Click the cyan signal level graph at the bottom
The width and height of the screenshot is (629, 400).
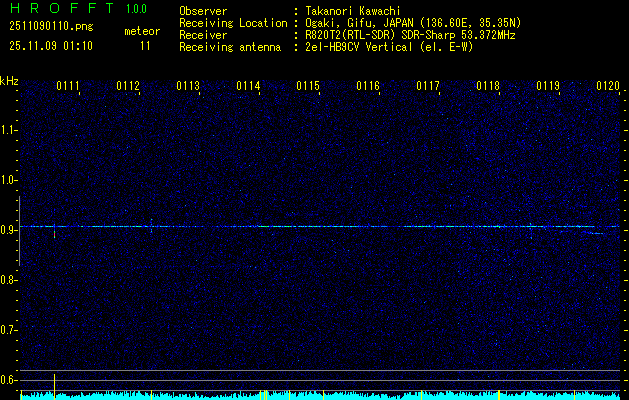point(321,396)
